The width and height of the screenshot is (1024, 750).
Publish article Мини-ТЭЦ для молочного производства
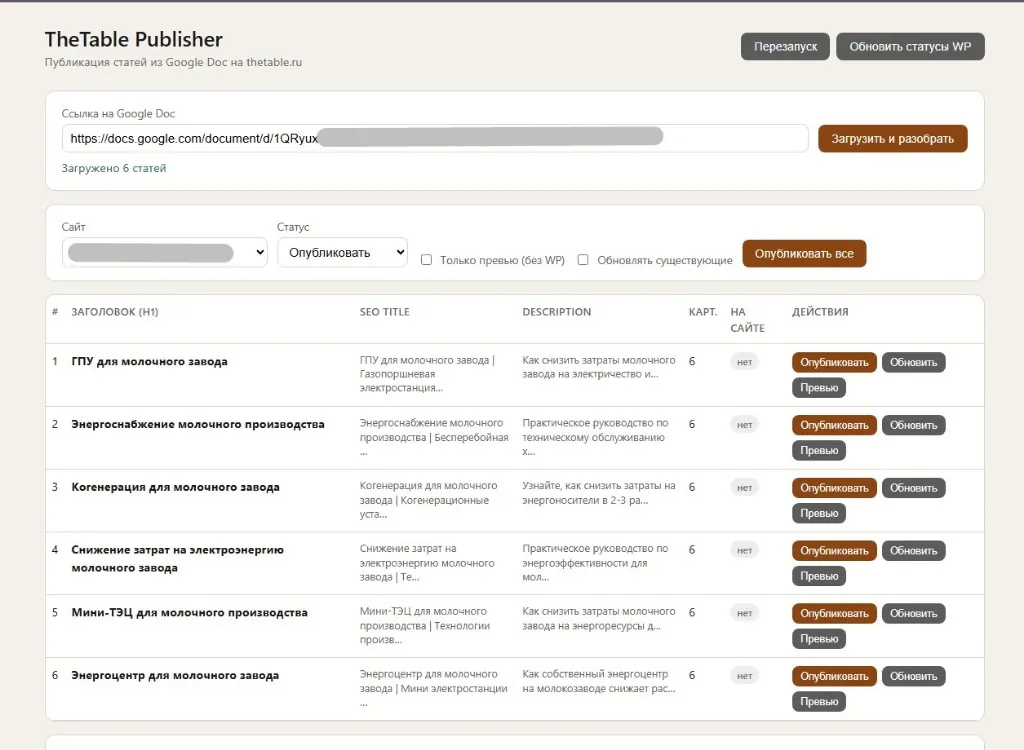pyautogui.click(x=834, y=613)
